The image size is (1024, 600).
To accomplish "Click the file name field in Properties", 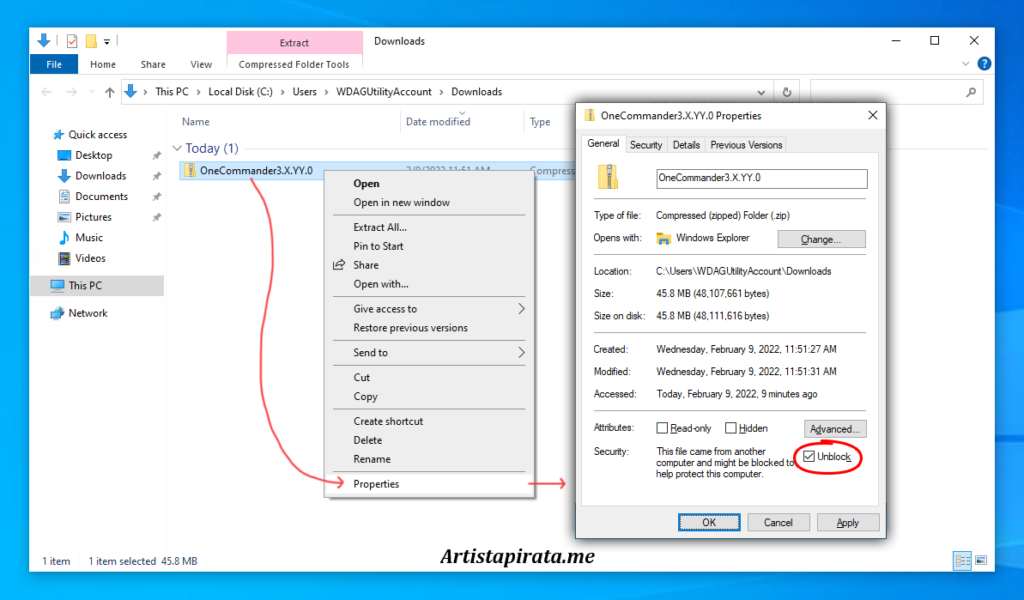I will tap(761, 179).
